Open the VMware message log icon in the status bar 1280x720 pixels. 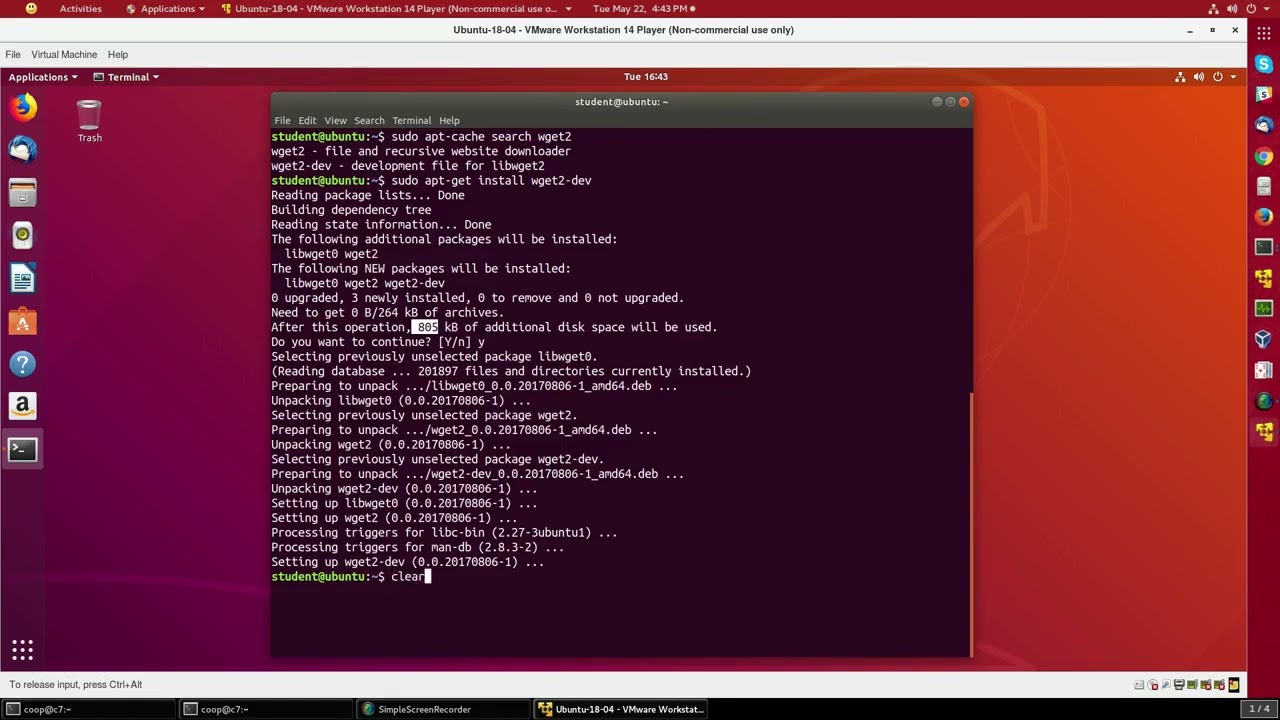(1234, 685)
